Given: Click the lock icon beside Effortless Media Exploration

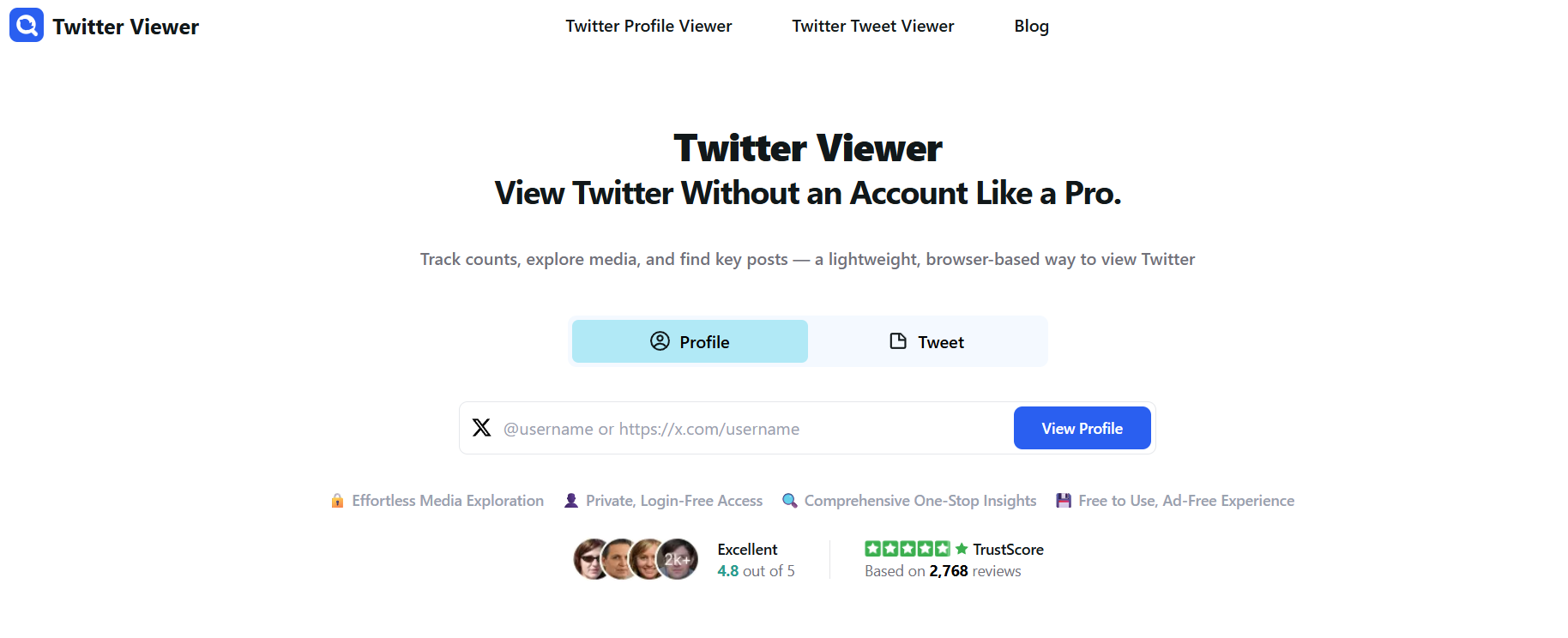Looking at the screenshot, I should (337, 501).
